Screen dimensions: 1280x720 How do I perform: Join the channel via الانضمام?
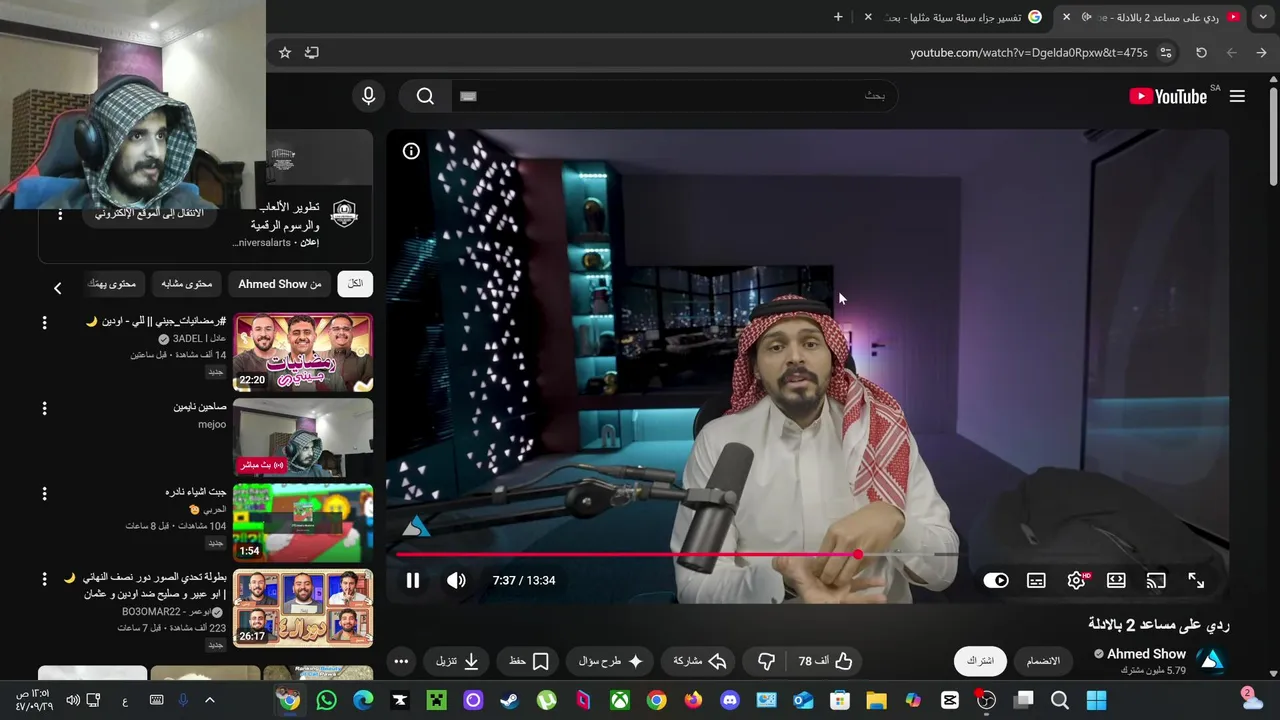tap(1043, 661)
